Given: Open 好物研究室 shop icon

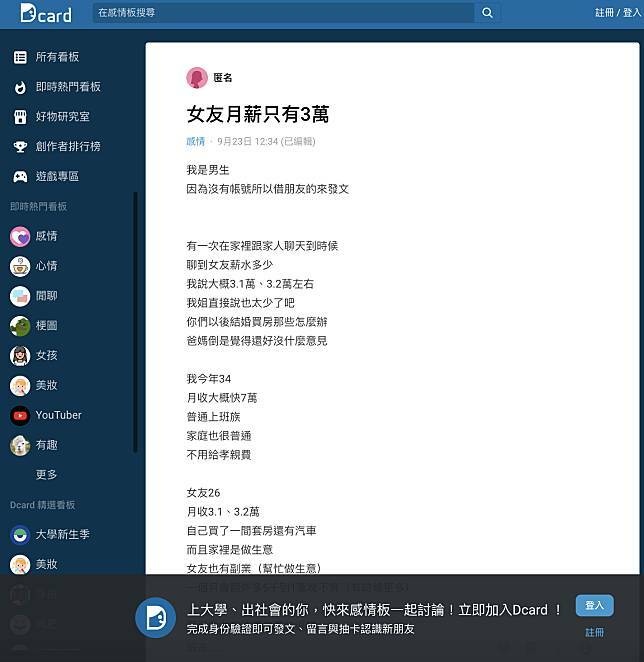Looking at the screenshot, I should 20,117.
